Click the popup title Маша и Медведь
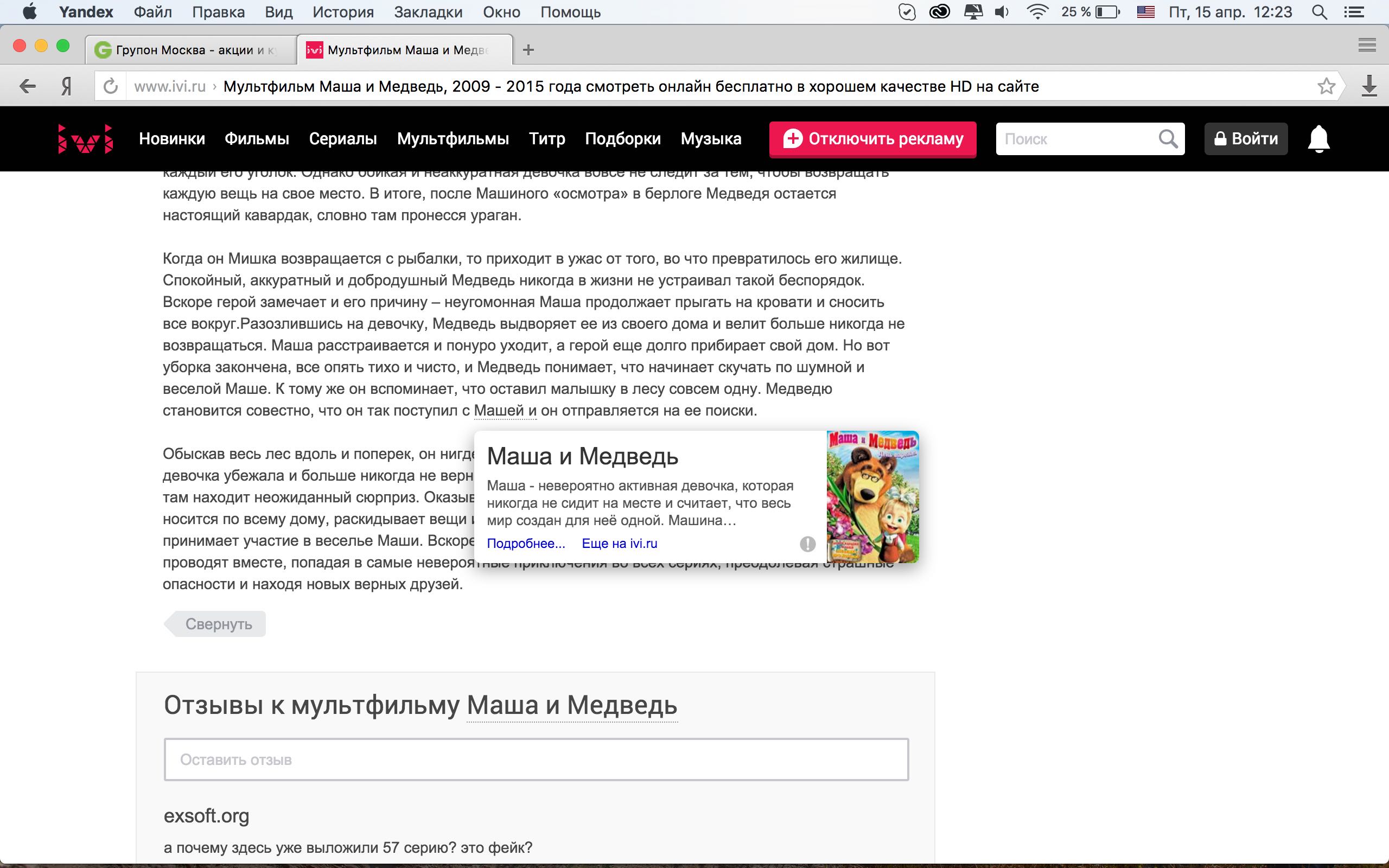Screen dimensions: 1389x868 [583, 456]
